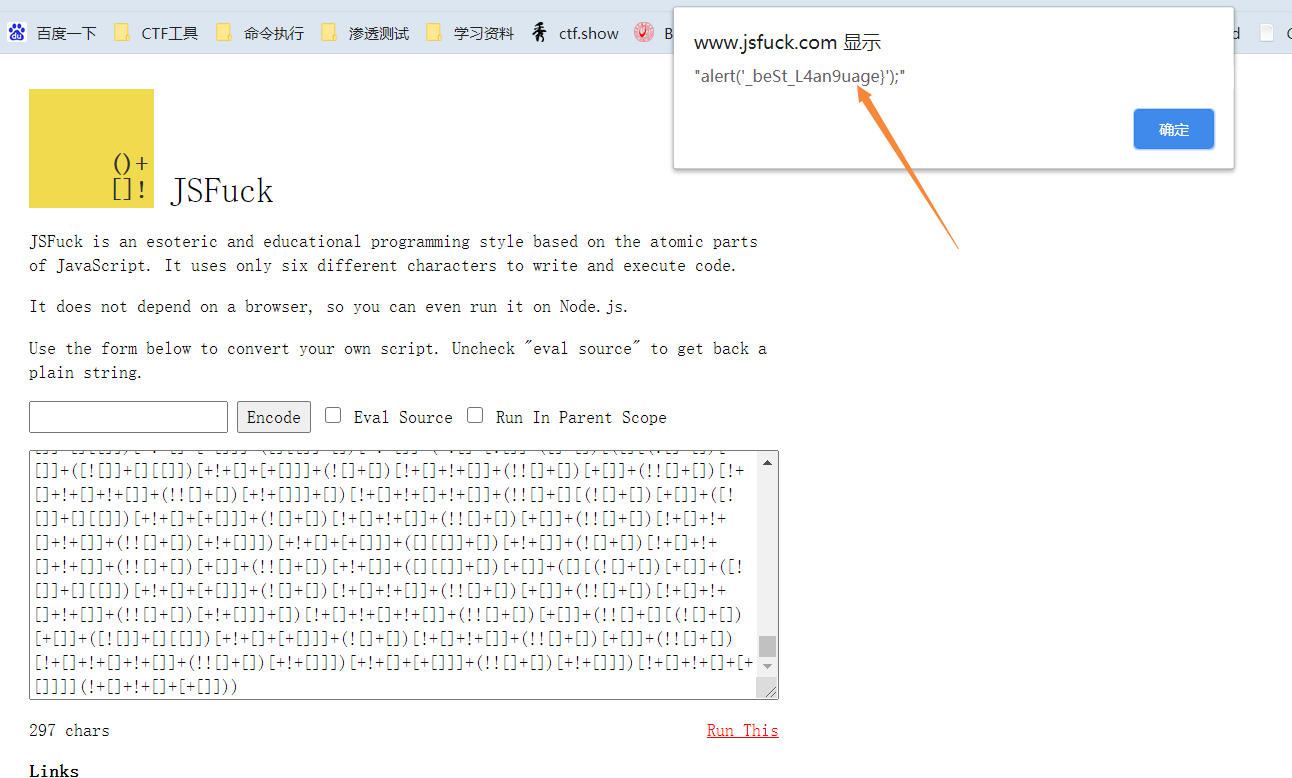The height and width of the screenshot is (778, 1292).
Task: Click the alert message "alert('_beSt_L4an9uage}');"
Action: click(800, 76)
